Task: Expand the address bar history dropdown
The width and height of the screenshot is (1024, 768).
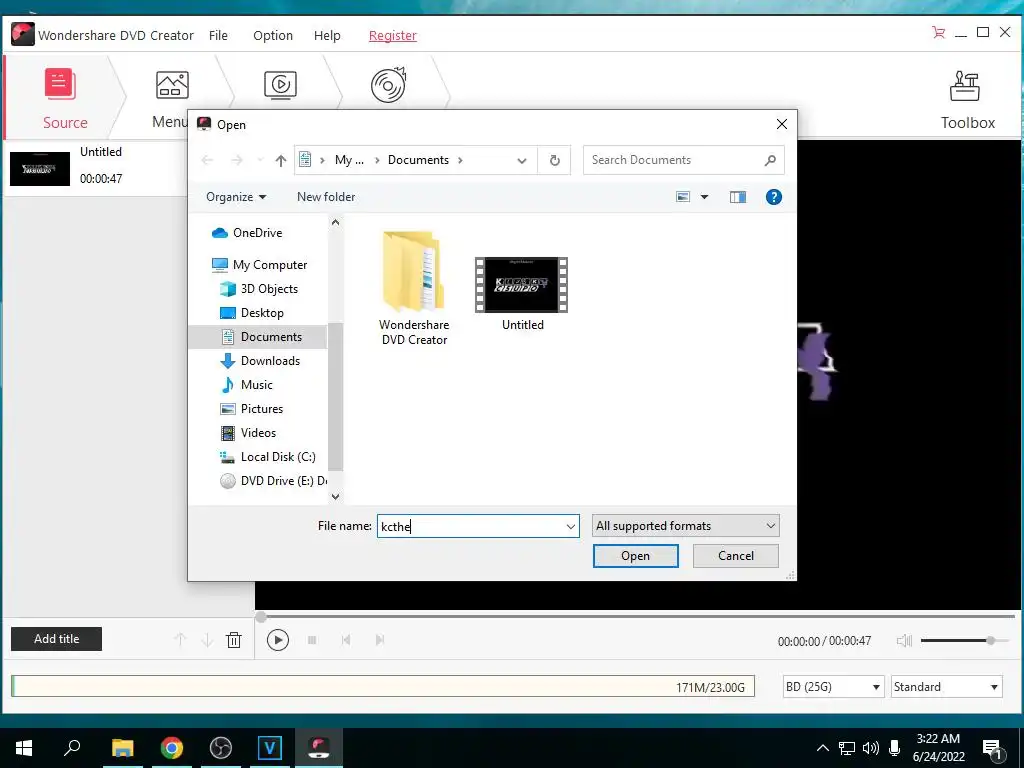Action: 522,161
